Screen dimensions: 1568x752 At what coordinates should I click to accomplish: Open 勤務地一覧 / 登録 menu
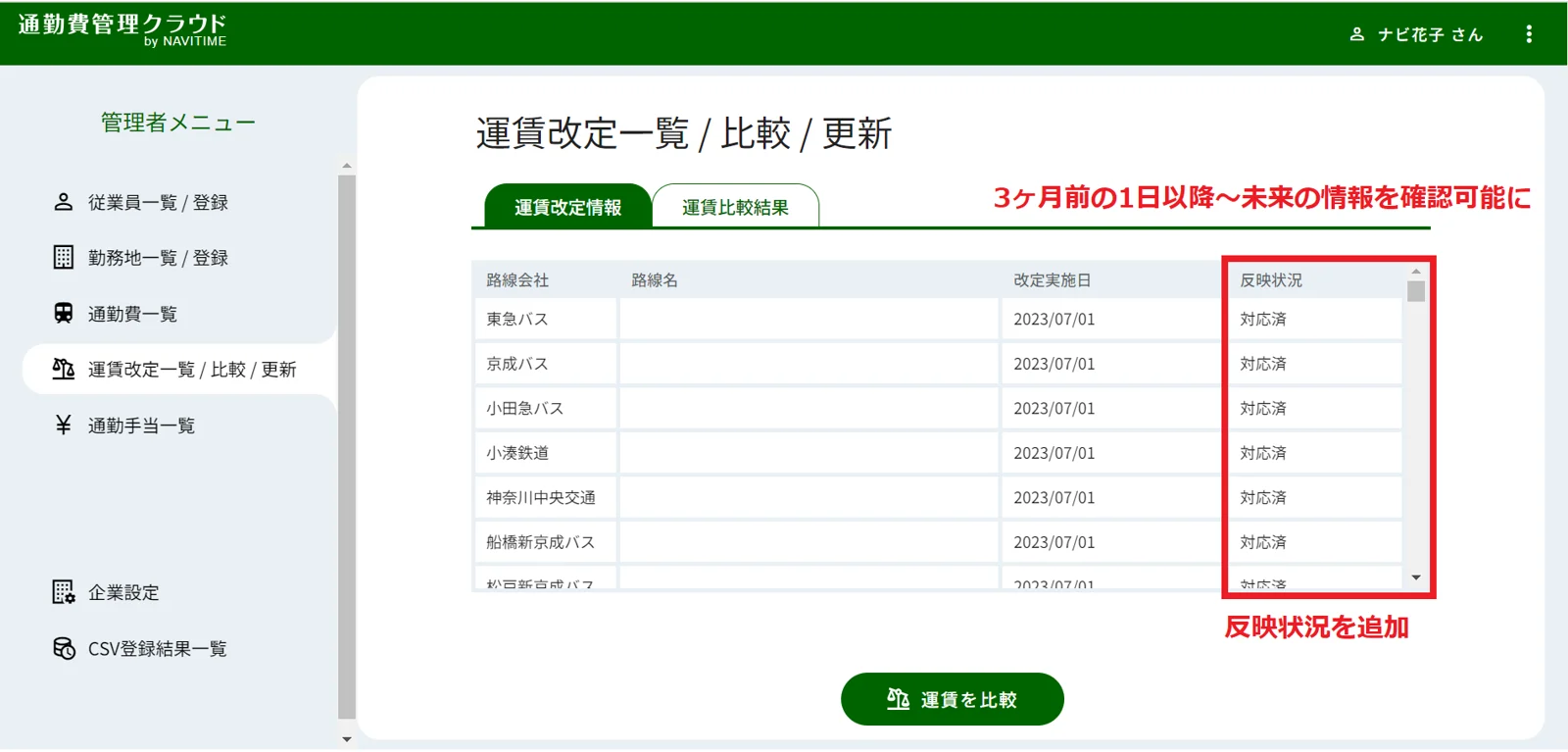pyautogui.click(x=158, y=258)
